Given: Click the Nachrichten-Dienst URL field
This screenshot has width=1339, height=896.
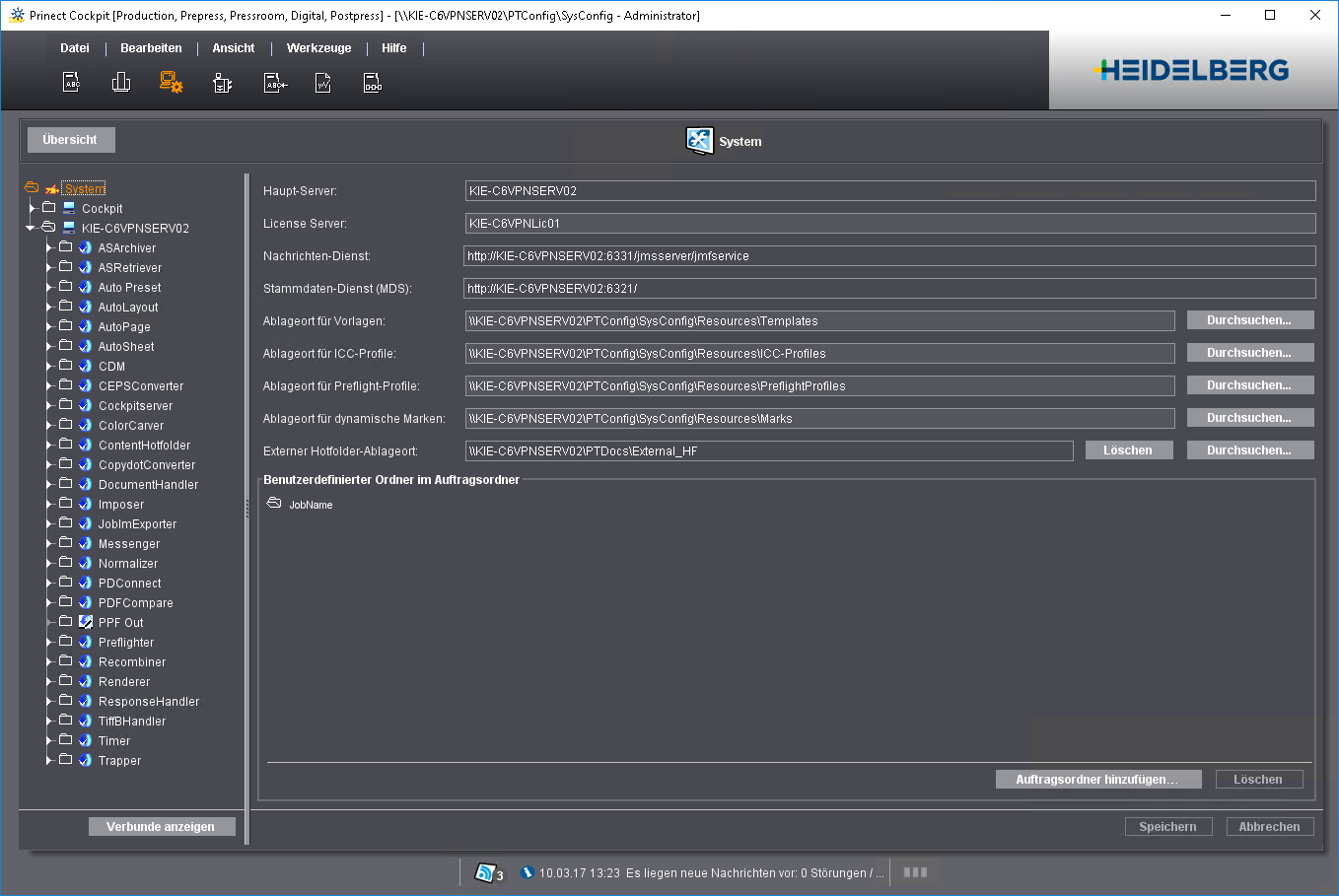Looking at the screenshot, I should click(x=889, y=256).
